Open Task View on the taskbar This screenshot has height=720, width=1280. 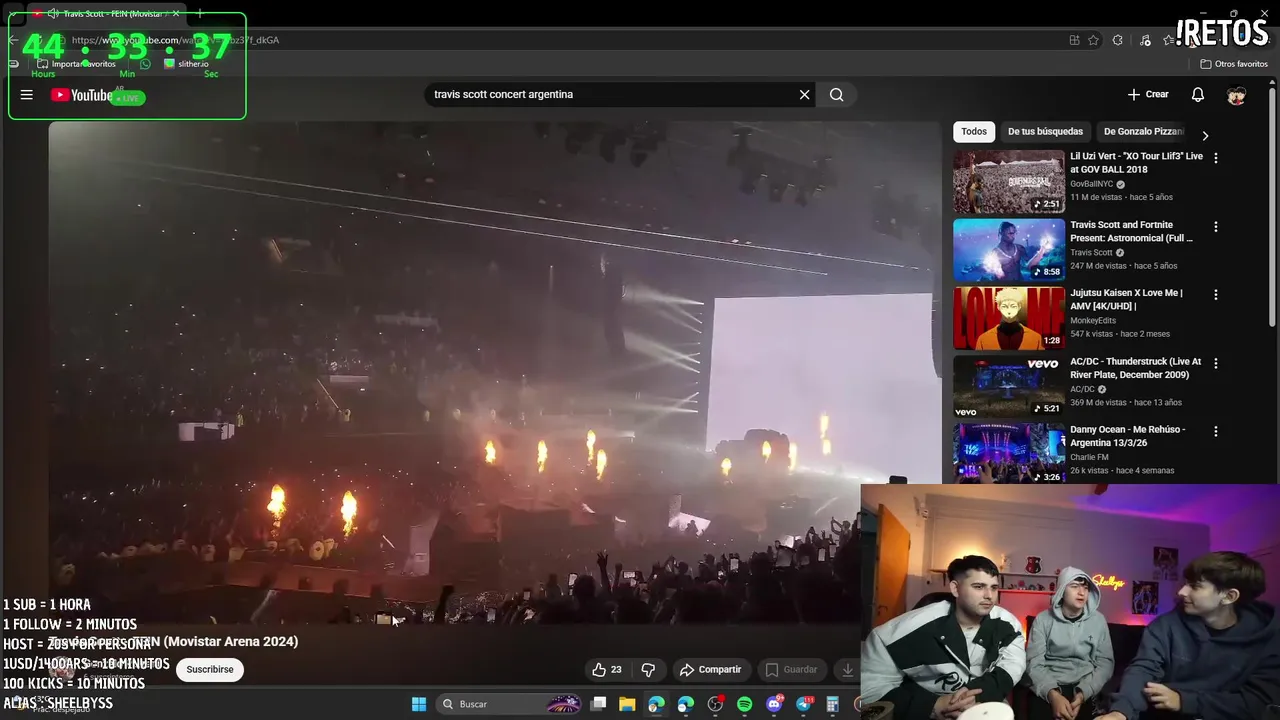click(x=598, y=704)
